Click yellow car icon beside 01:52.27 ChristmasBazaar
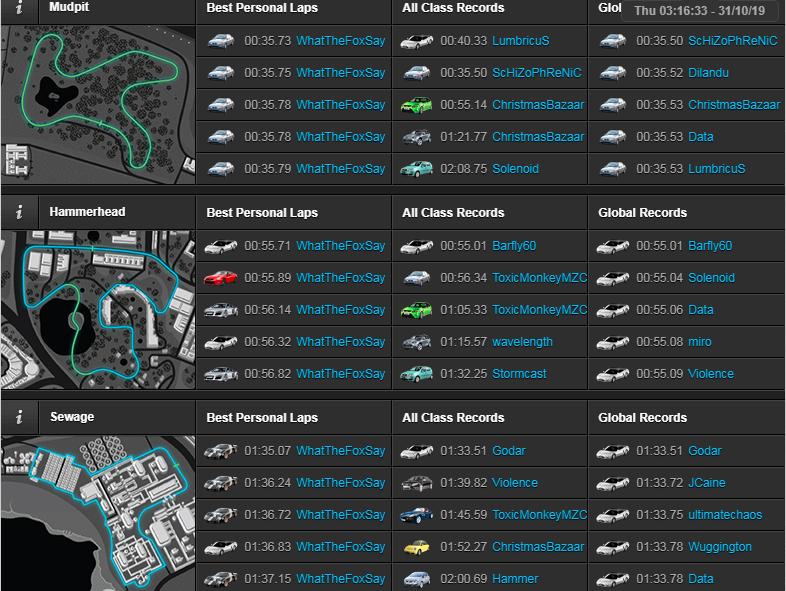 point(417,547)
